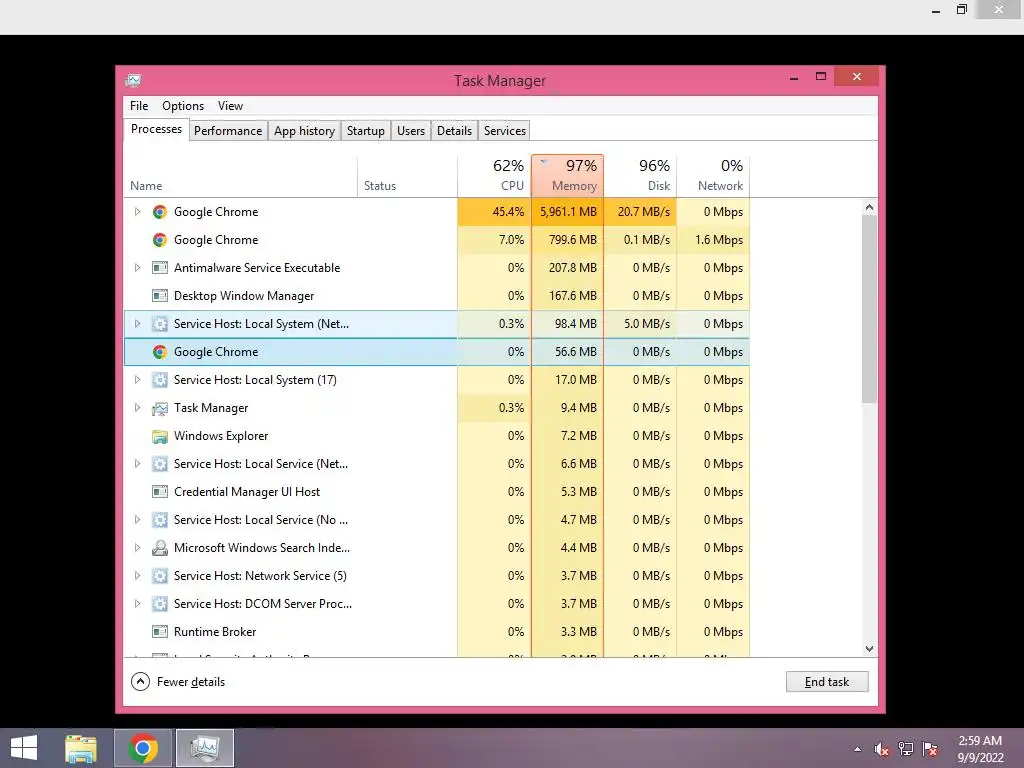Switch to the Services tab

505,131
